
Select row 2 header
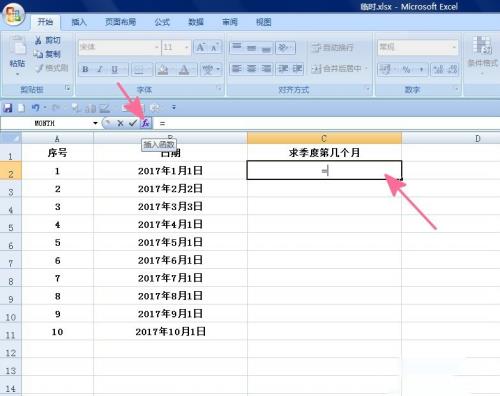pyautogui.click(x=11, y=171)
